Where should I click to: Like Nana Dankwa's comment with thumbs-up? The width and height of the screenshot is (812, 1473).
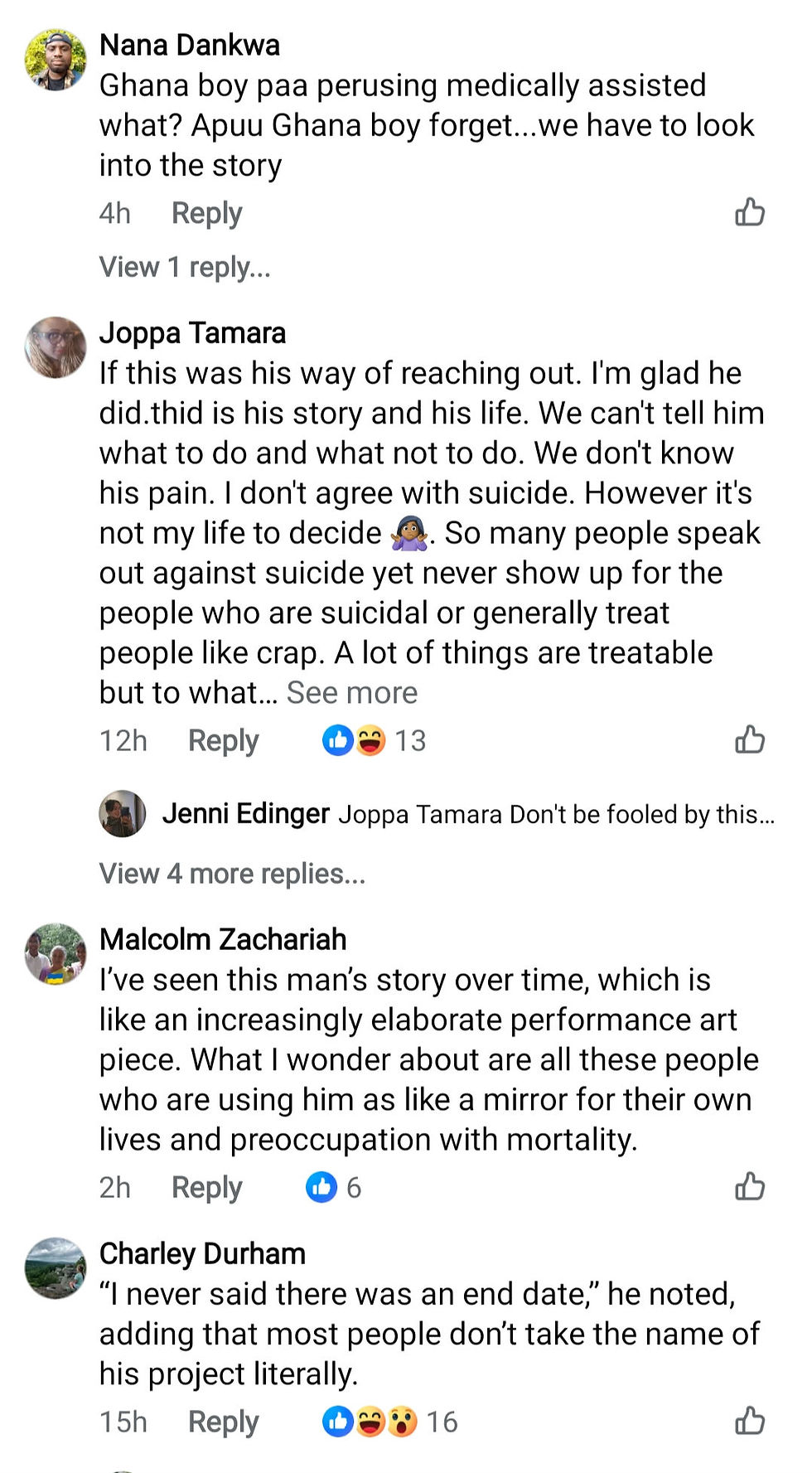tap(749, 213)
